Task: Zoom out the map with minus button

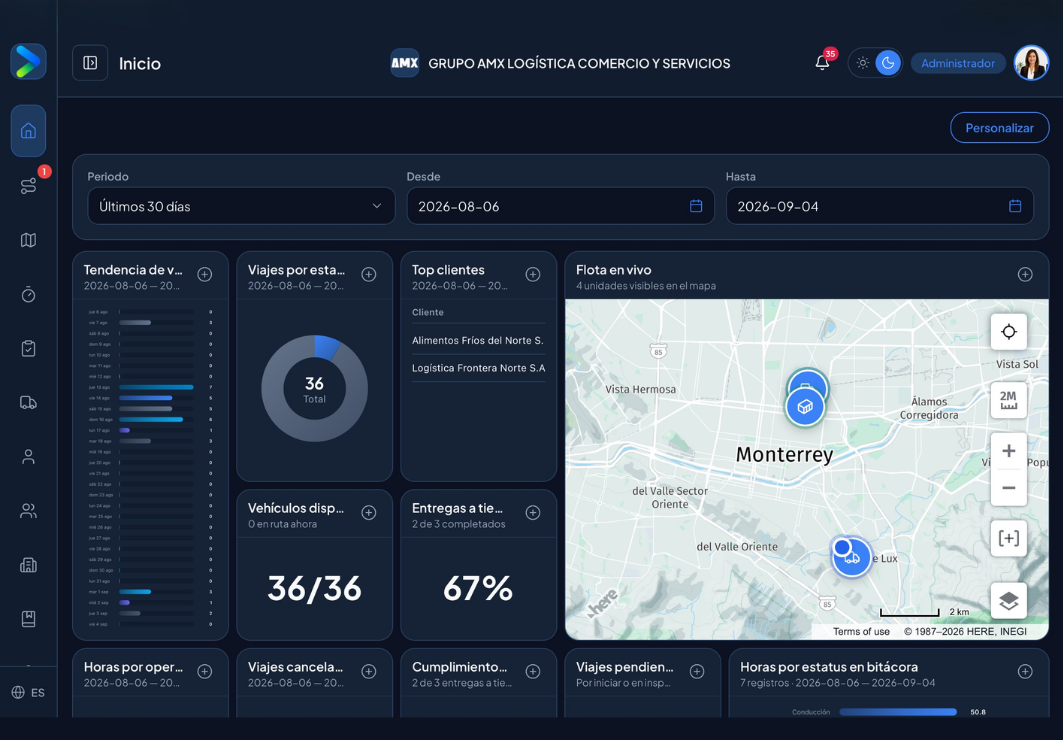Action: coord(1009,488)
